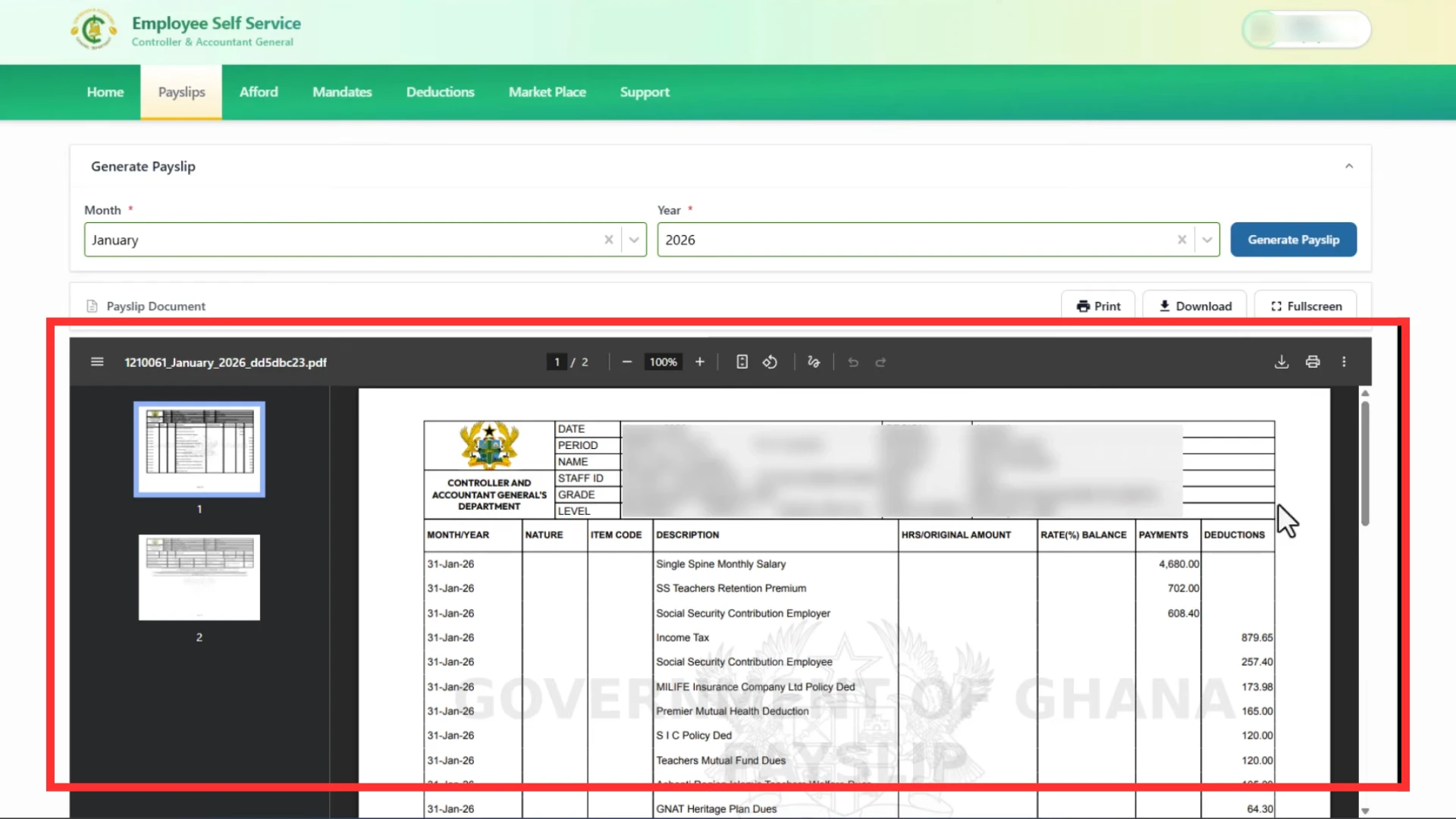Click the DESCRIPTION column header
Viewport: 1456px width, 819px height.
click(687, 535)
